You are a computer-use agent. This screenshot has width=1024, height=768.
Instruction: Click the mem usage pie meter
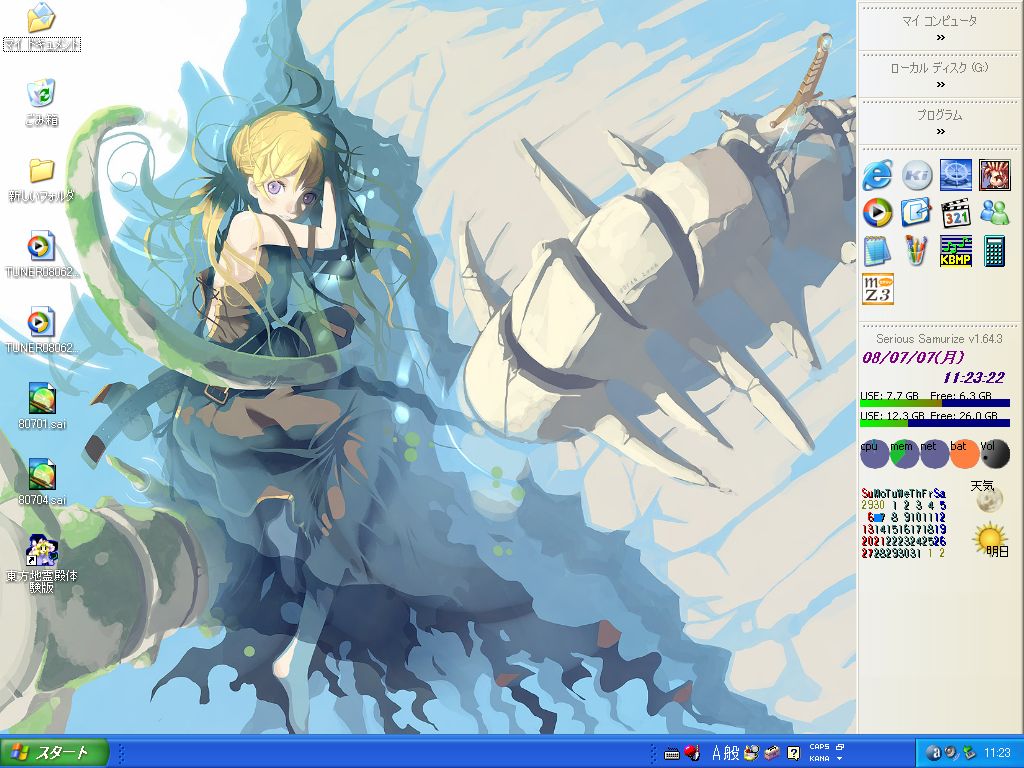[904, 454]
